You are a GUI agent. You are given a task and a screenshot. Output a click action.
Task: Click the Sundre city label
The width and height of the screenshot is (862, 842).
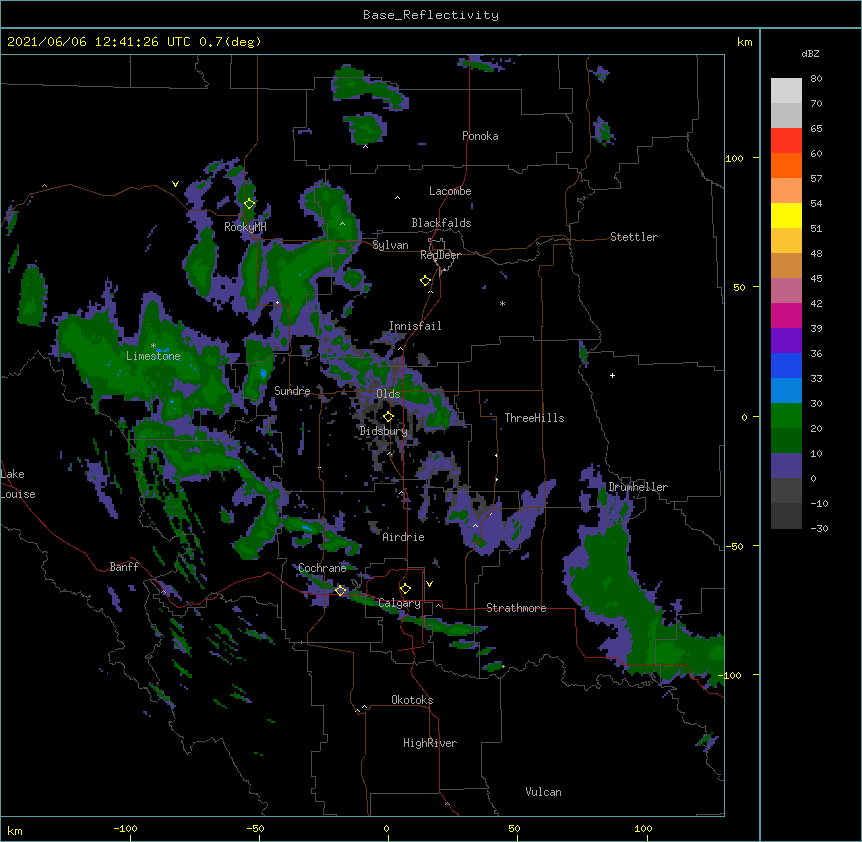click(292, 391)
